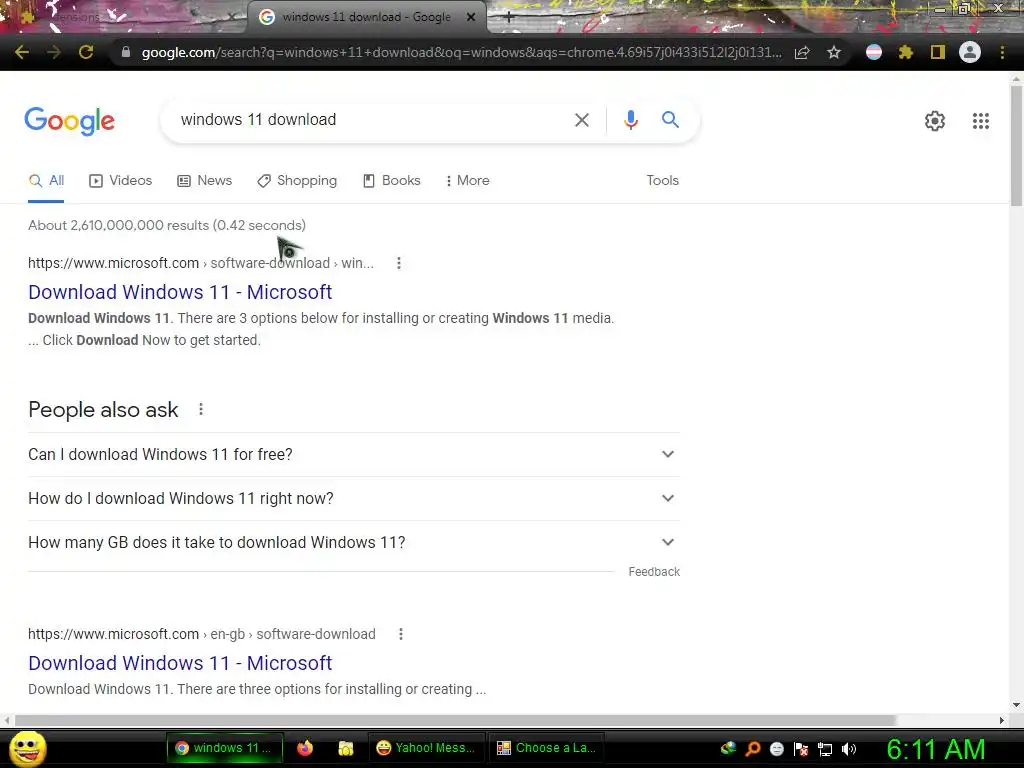Click the network tray icon
The width and height of the screenshot is (1024, 768).
point(825,749)
